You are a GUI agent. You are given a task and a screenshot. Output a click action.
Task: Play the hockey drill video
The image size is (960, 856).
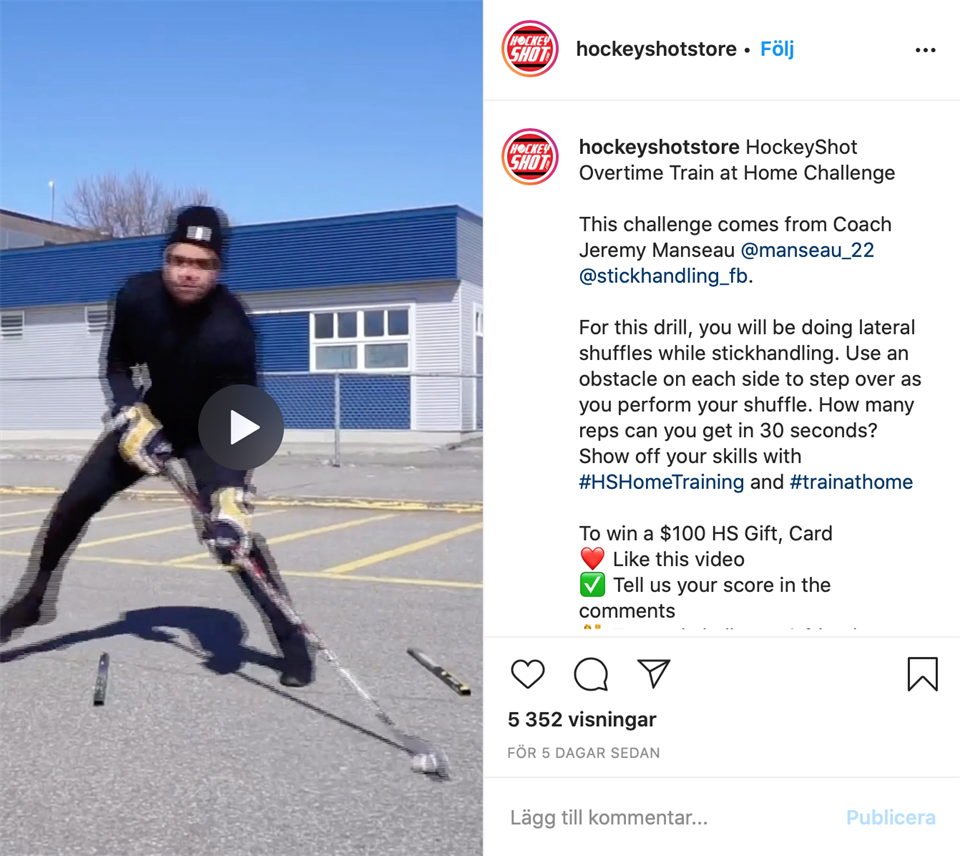[241, 427]
